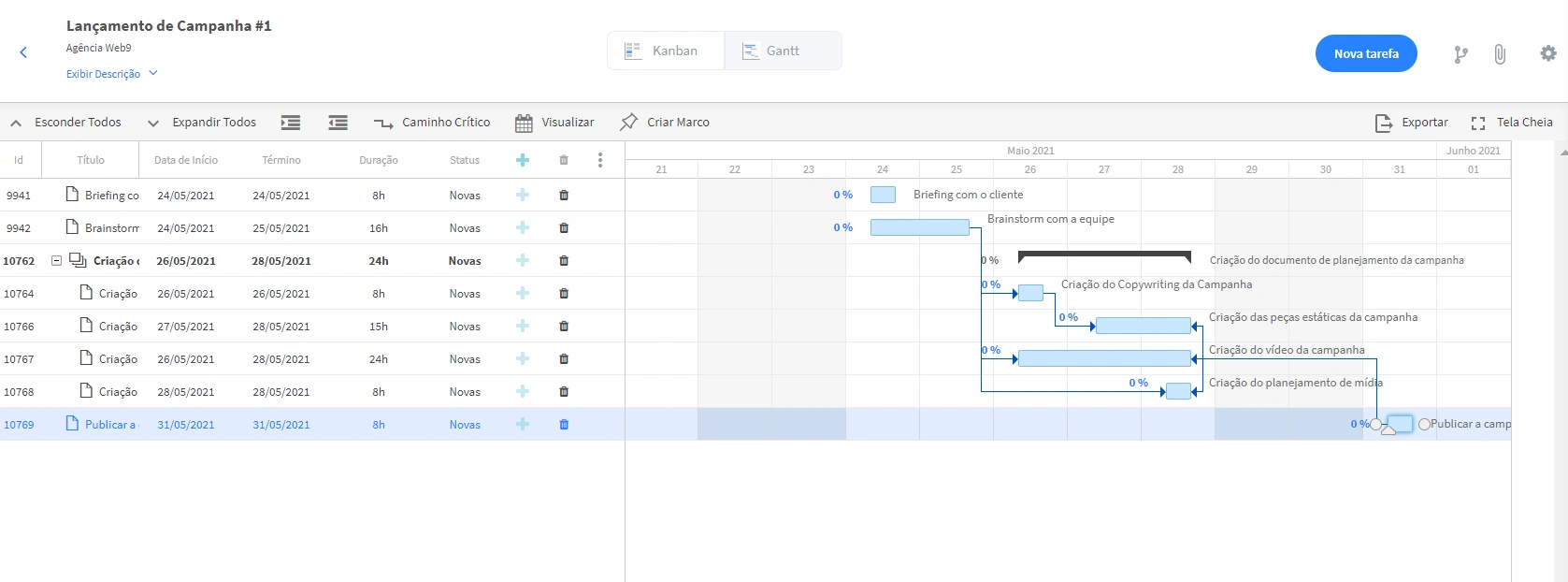Click the Brainstorm com a equipe Gantt bar

pos(919,227)
